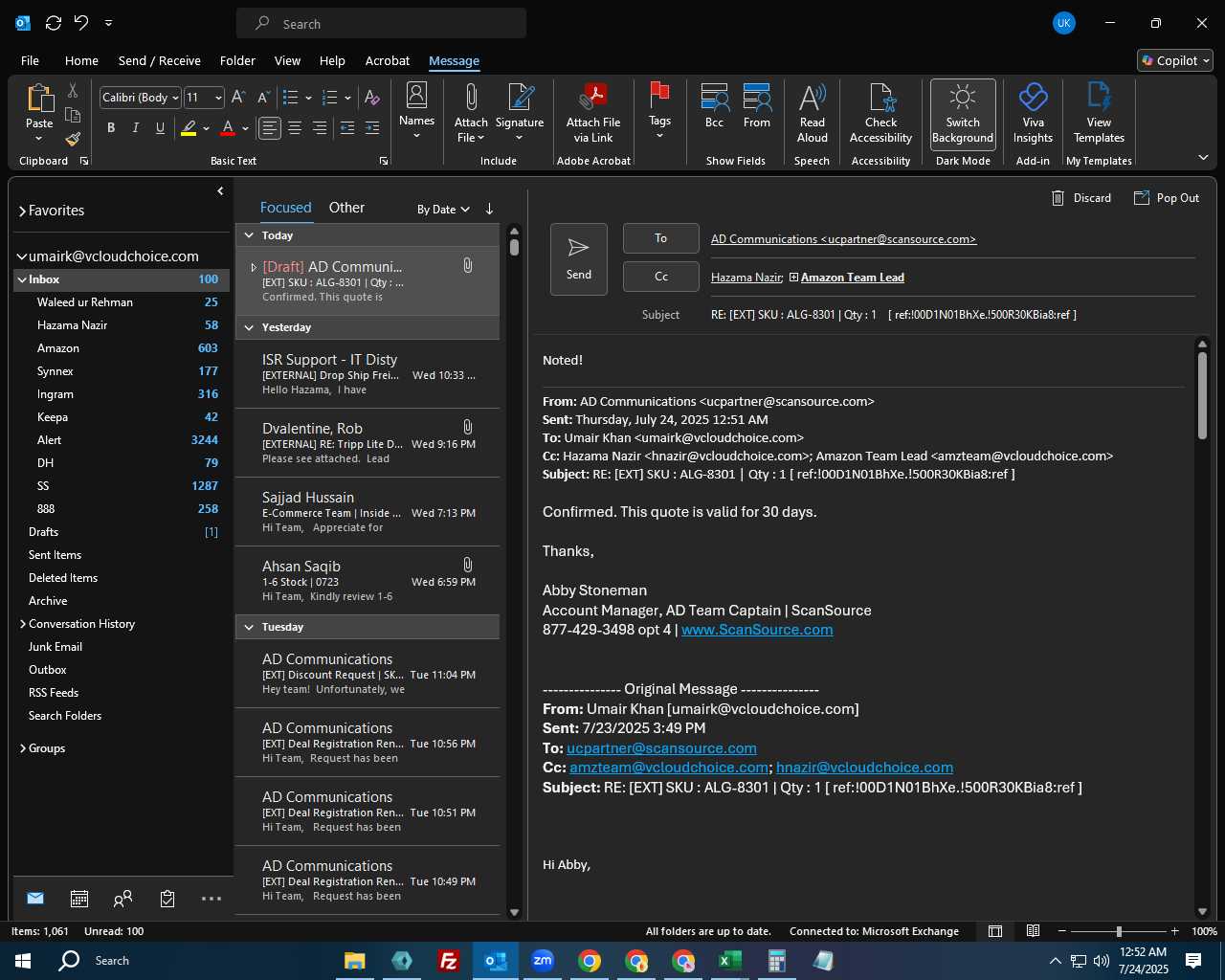Expand the Conversation History folder
The image size is (1225, 980).
point(23,624)
